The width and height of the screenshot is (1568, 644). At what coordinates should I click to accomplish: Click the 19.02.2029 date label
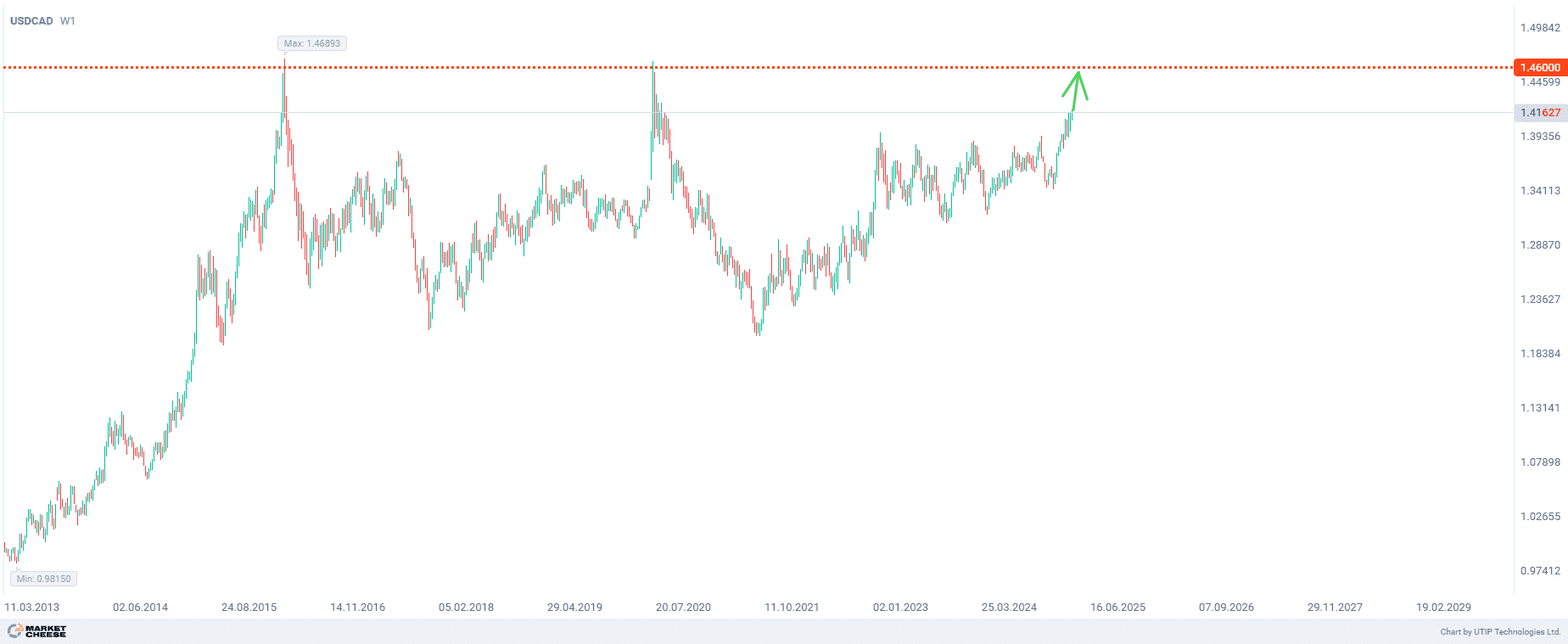click(1443, 608)
